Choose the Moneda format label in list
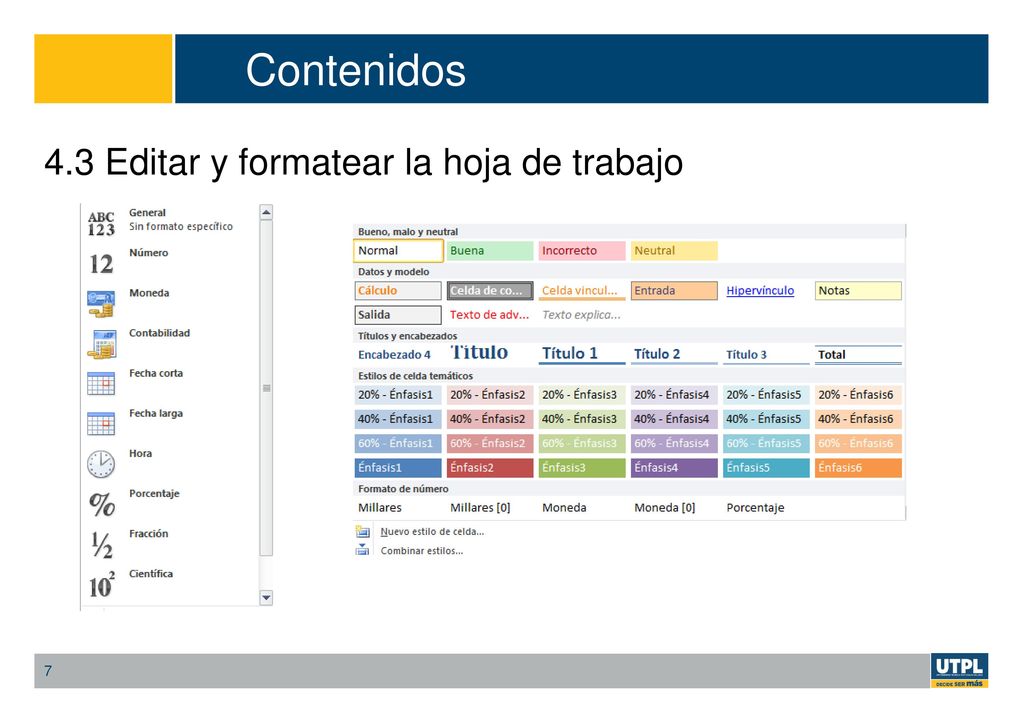 149,293
